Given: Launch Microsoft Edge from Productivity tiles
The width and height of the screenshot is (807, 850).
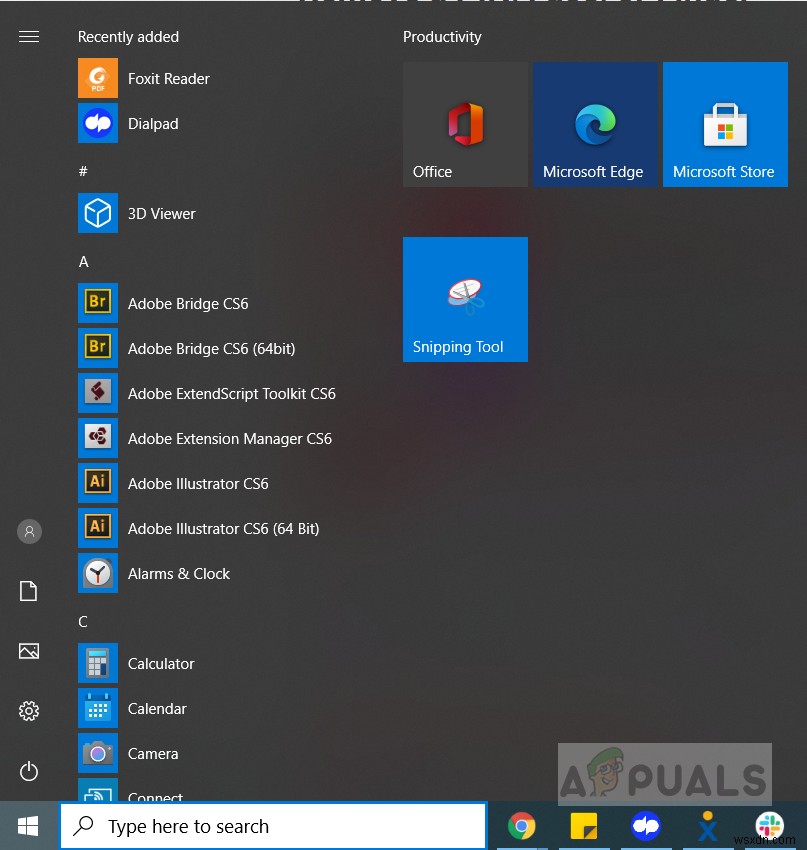Looking at the screenshot, I should (595, 124).
